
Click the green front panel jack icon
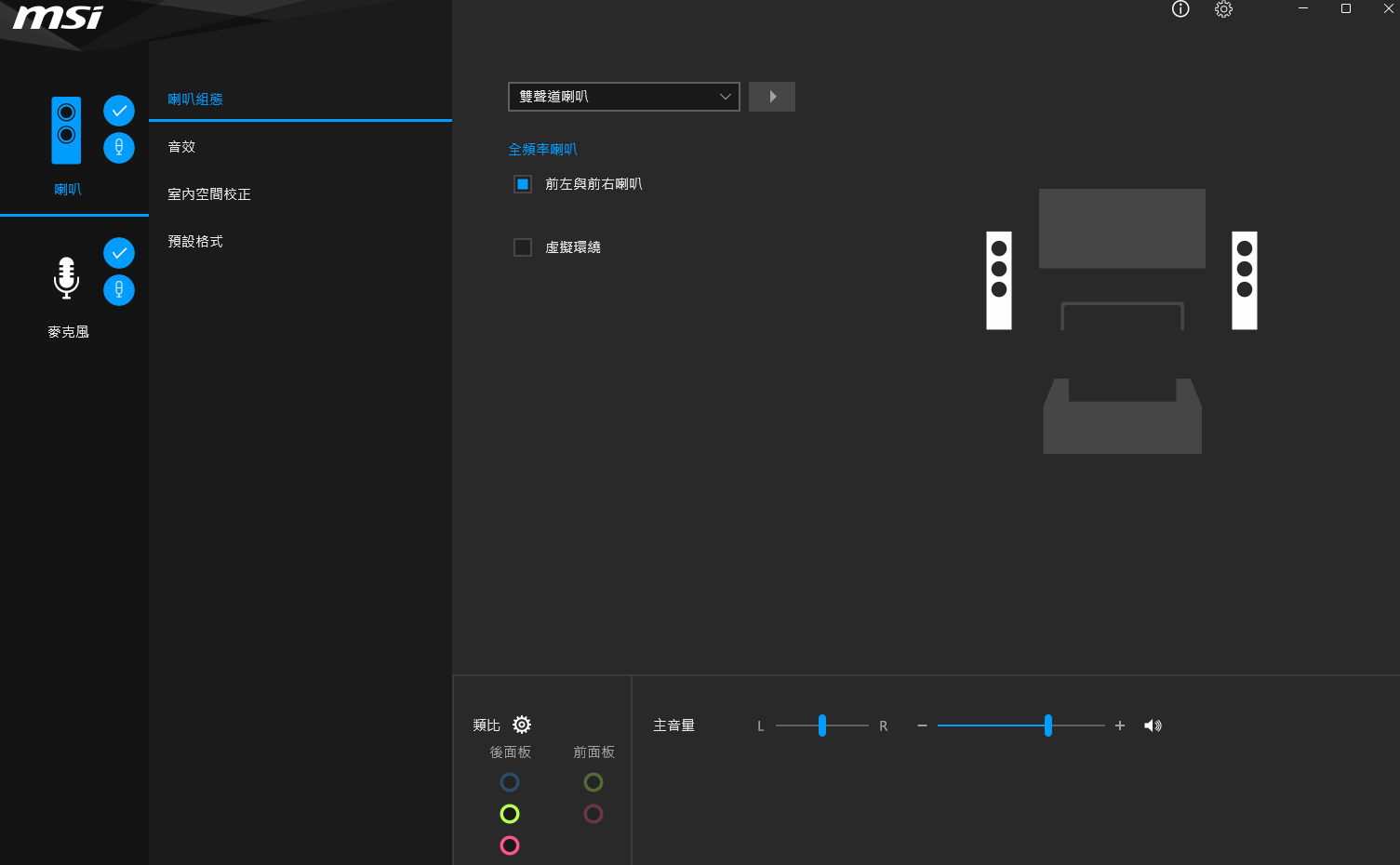coord(593,782)
